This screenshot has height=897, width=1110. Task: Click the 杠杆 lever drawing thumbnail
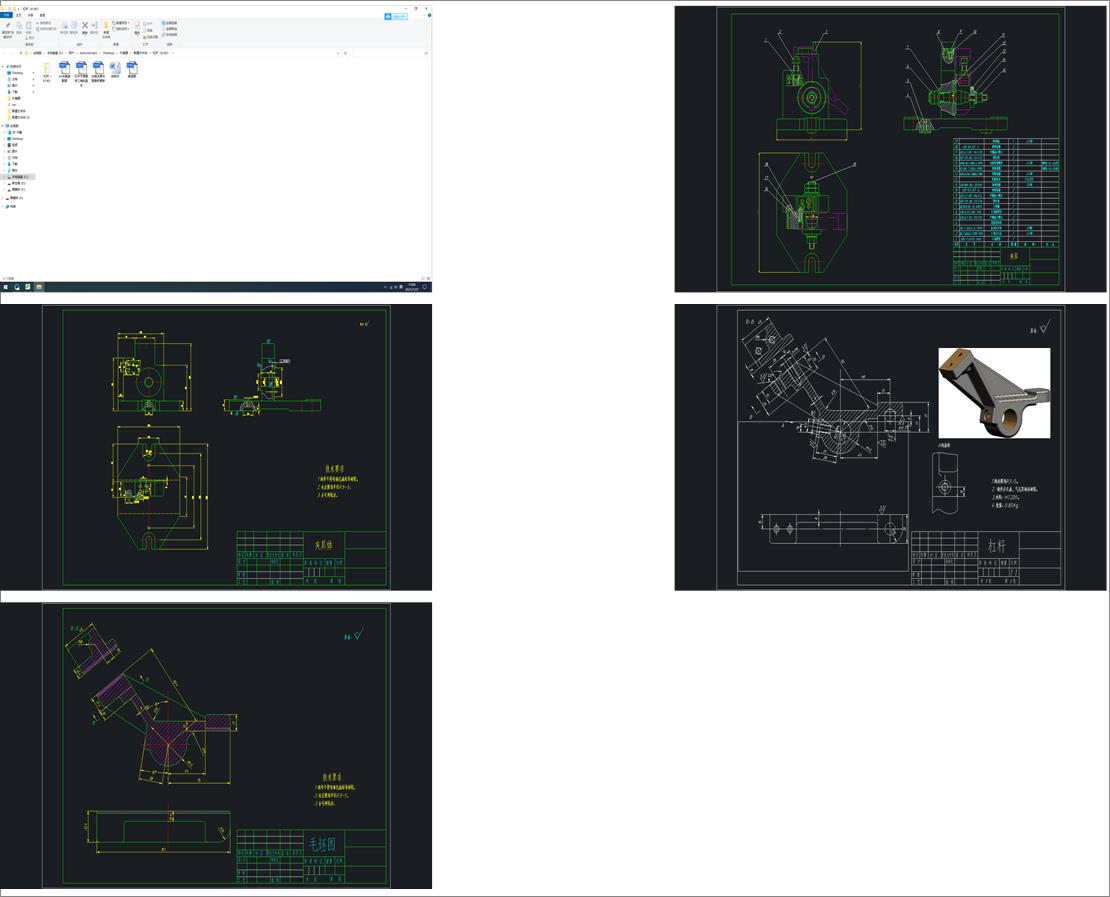[890, 447]
